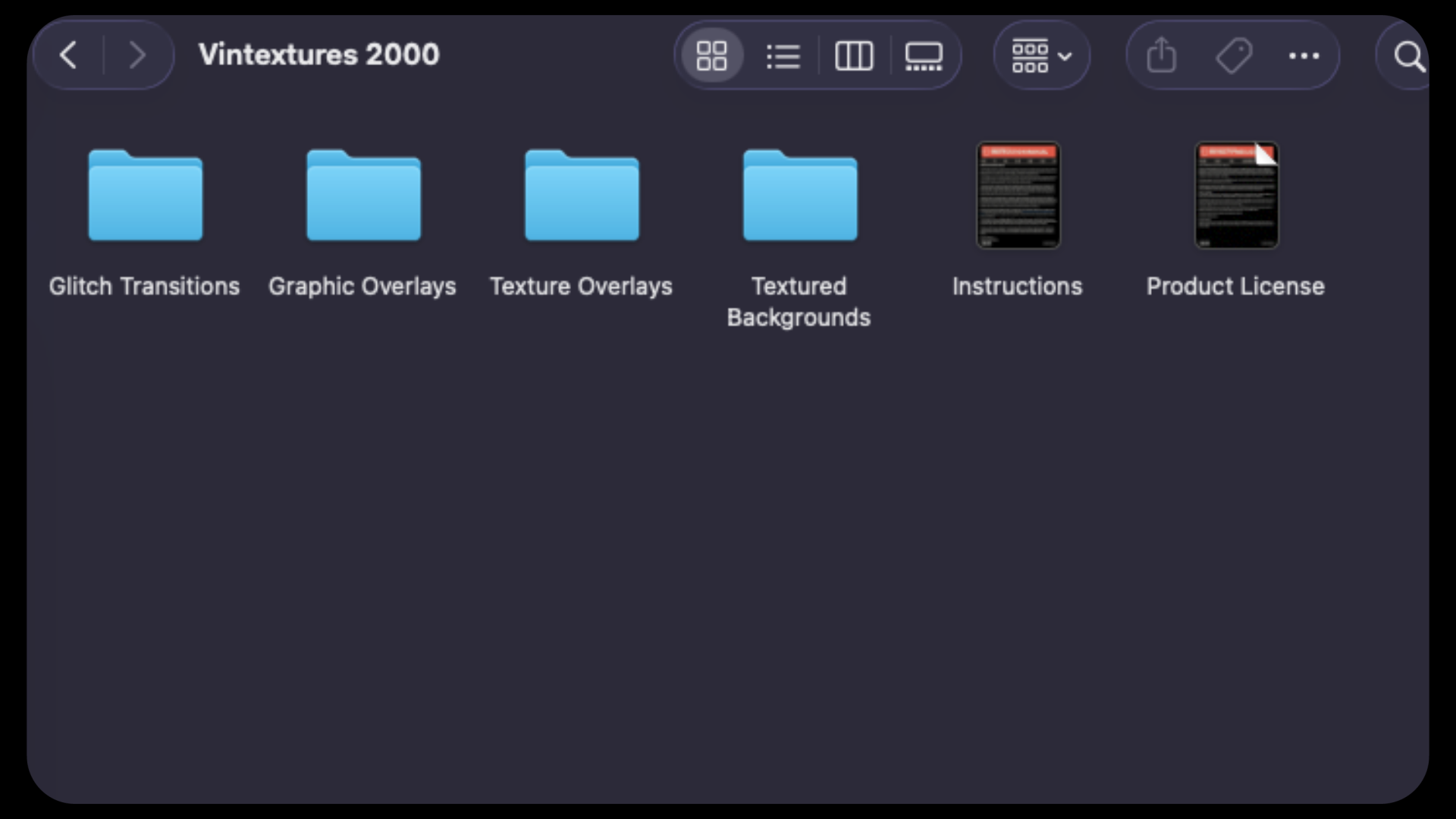
Task: Select the Graphic Overlays folder icon
Action: [x=363, y=196]
